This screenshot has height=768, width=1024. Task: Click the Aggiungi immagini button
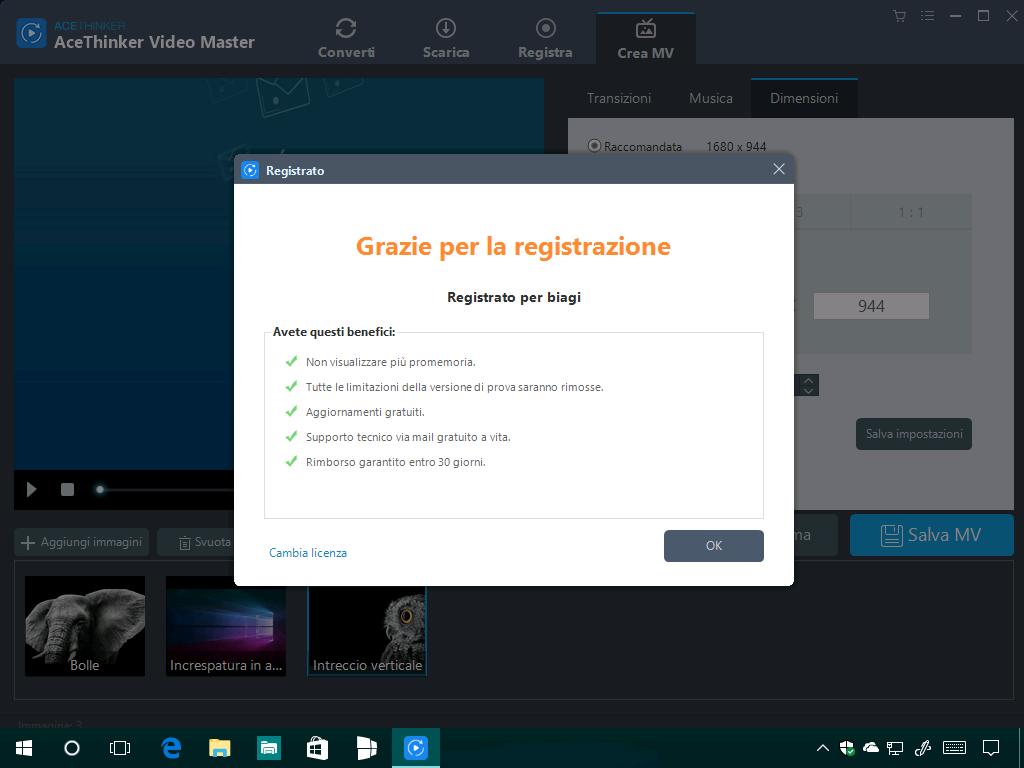click(x=82, y=542)
